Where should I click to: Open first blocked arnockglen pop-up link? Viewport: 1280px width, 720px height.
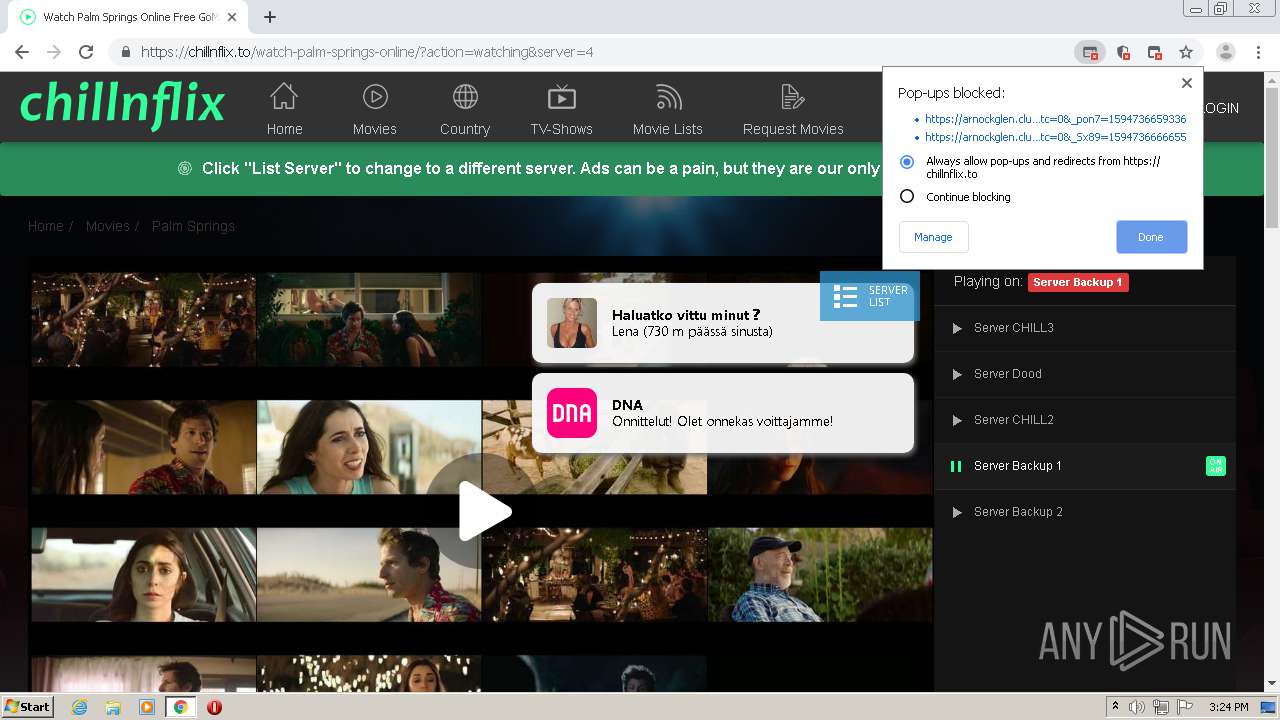tap(1055, 119)
